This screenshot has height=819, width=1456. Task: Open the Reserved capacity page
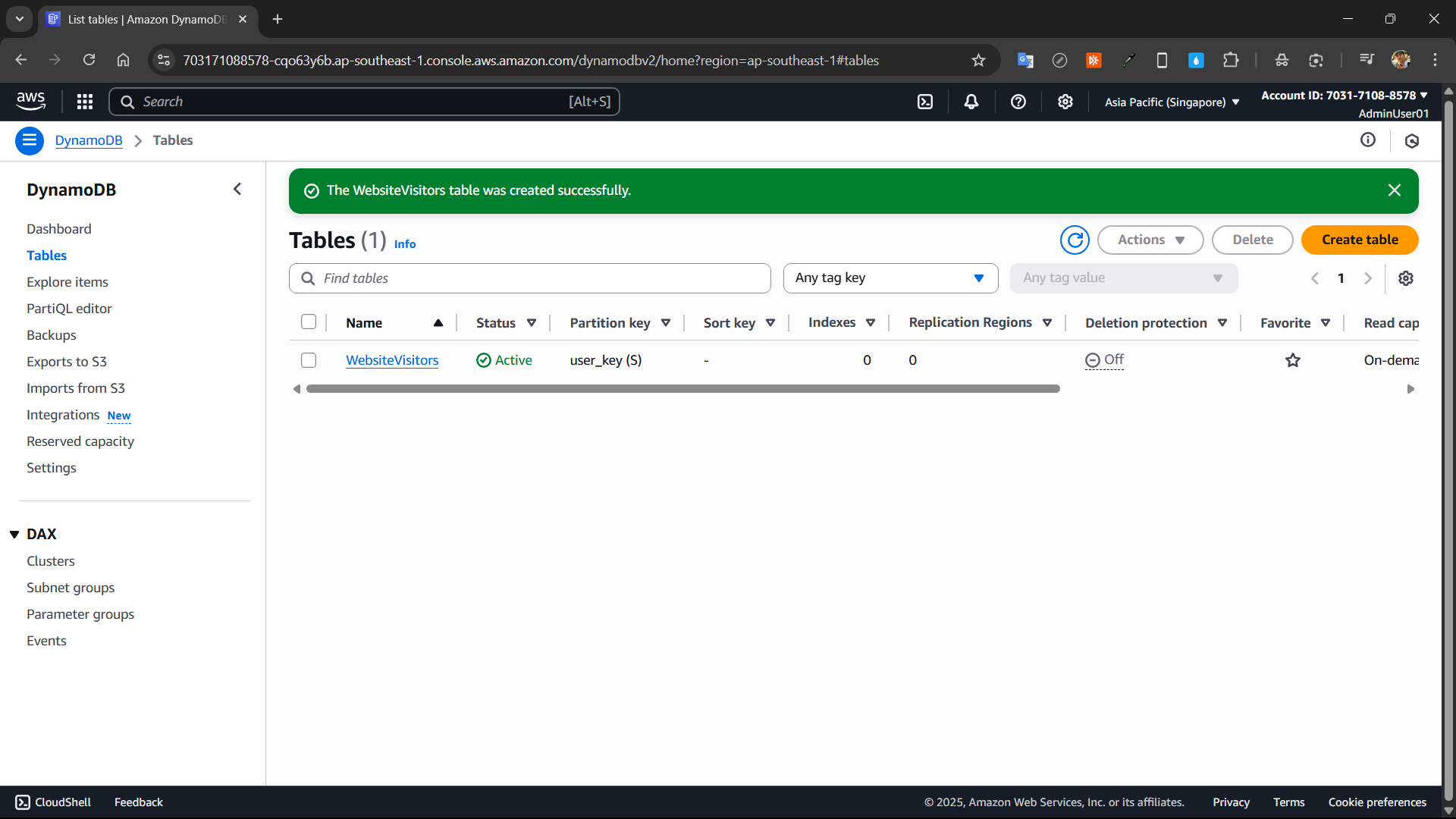pos(80,441)
